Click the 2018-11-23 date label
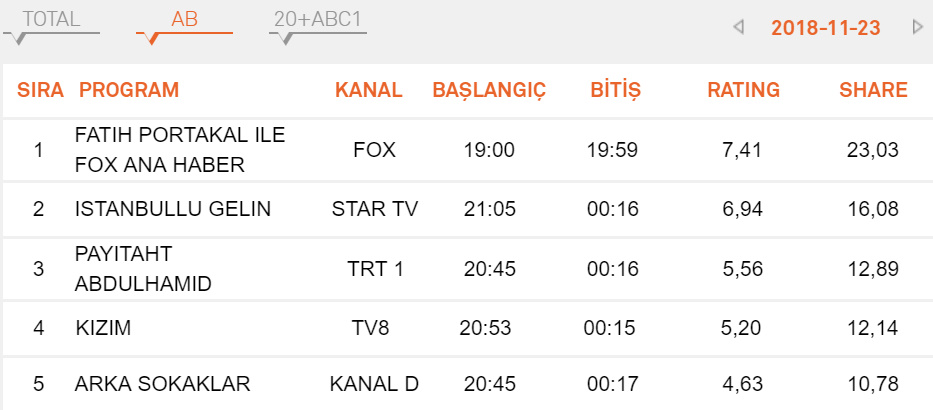This screenshot has height=410, width=933. tap(825, 28)
